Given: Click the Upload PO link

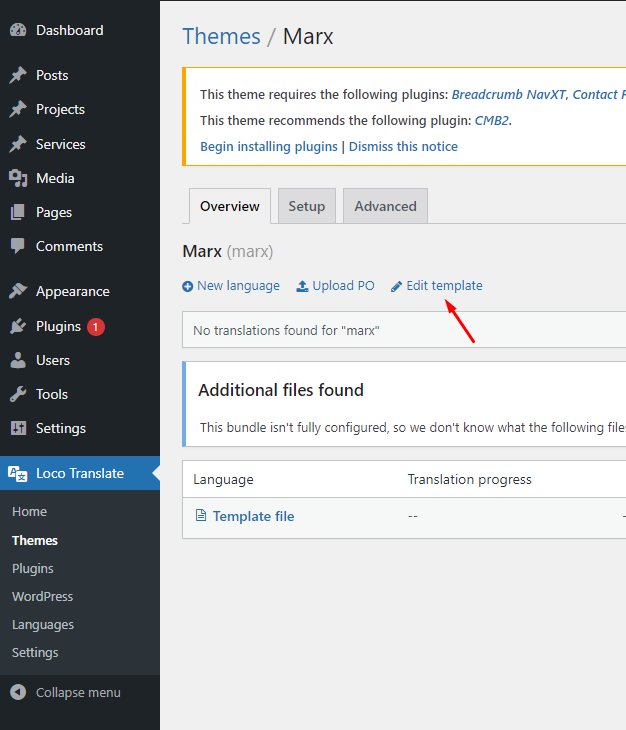Looking at the screenshot, I should pos(336,286).
